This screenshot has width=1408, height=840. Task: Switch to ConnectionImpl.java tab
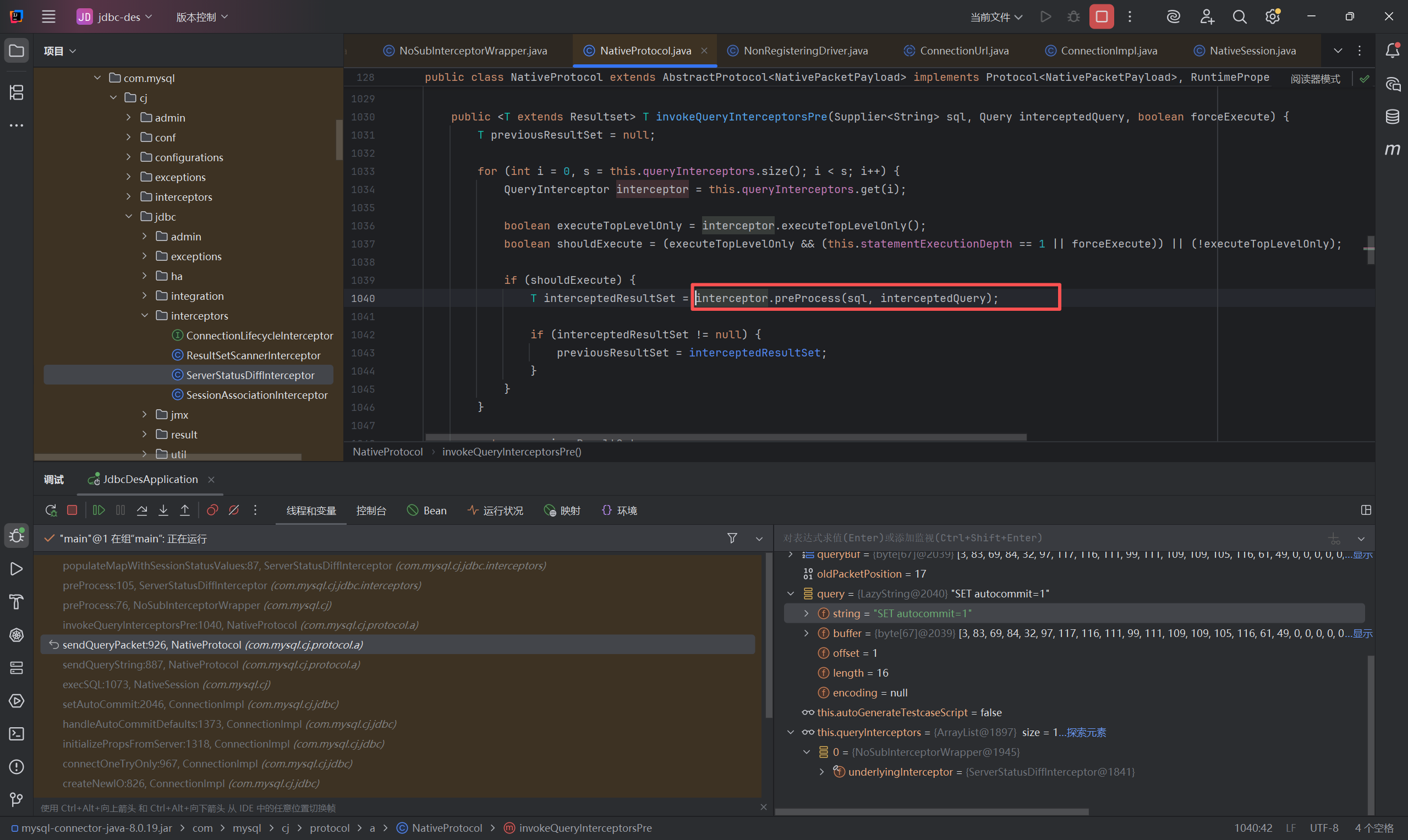tap(1108, 51)
